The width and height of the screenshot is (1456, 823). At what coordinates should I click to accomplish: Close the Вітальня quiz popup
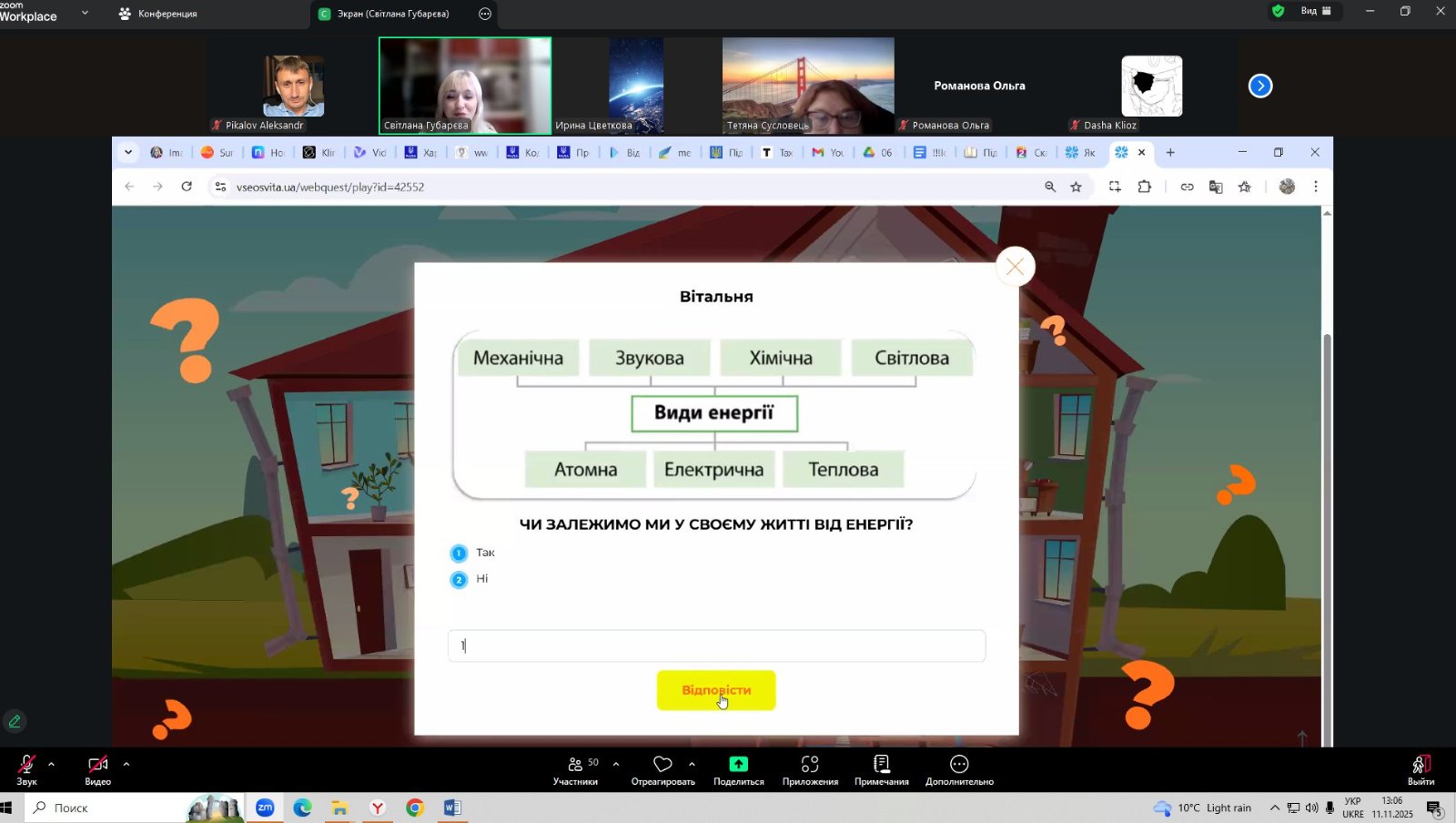(1015, 267)
